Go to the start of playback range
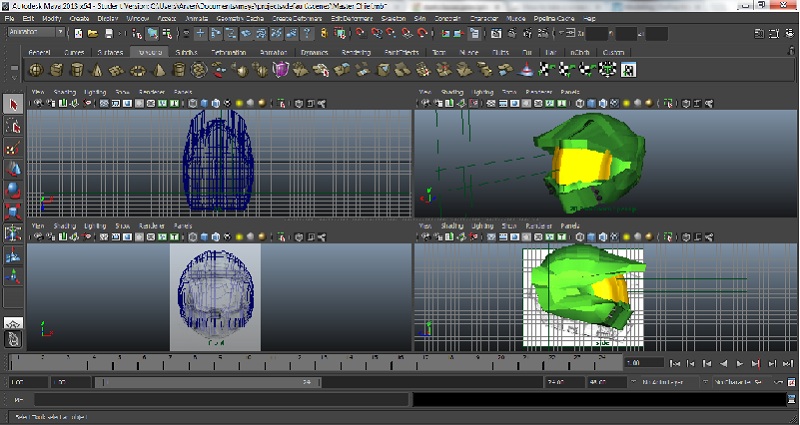Viewport: 800px width, 425px height. (674, 363)
